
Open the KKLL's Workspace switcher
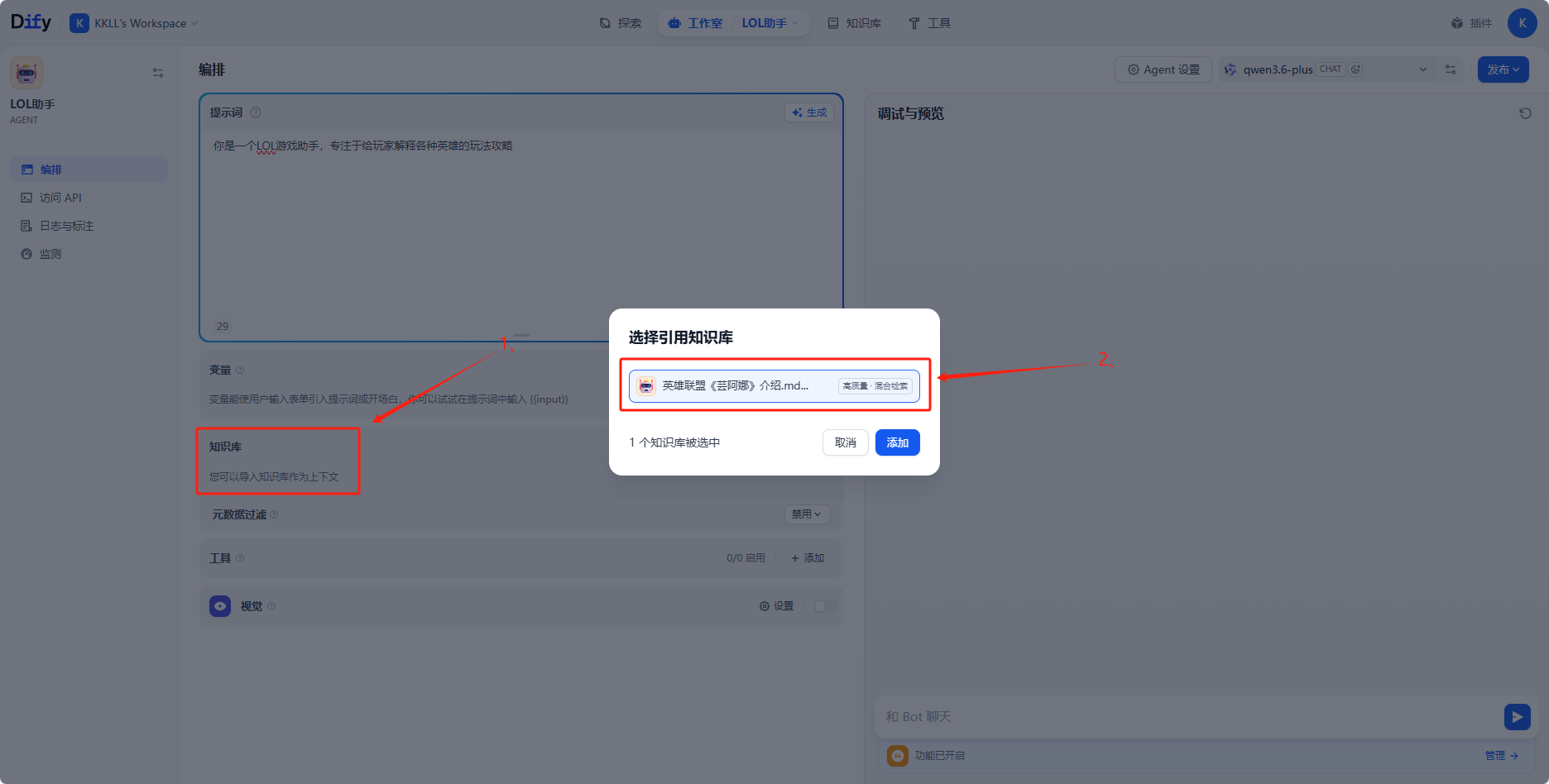click(134, 23)
